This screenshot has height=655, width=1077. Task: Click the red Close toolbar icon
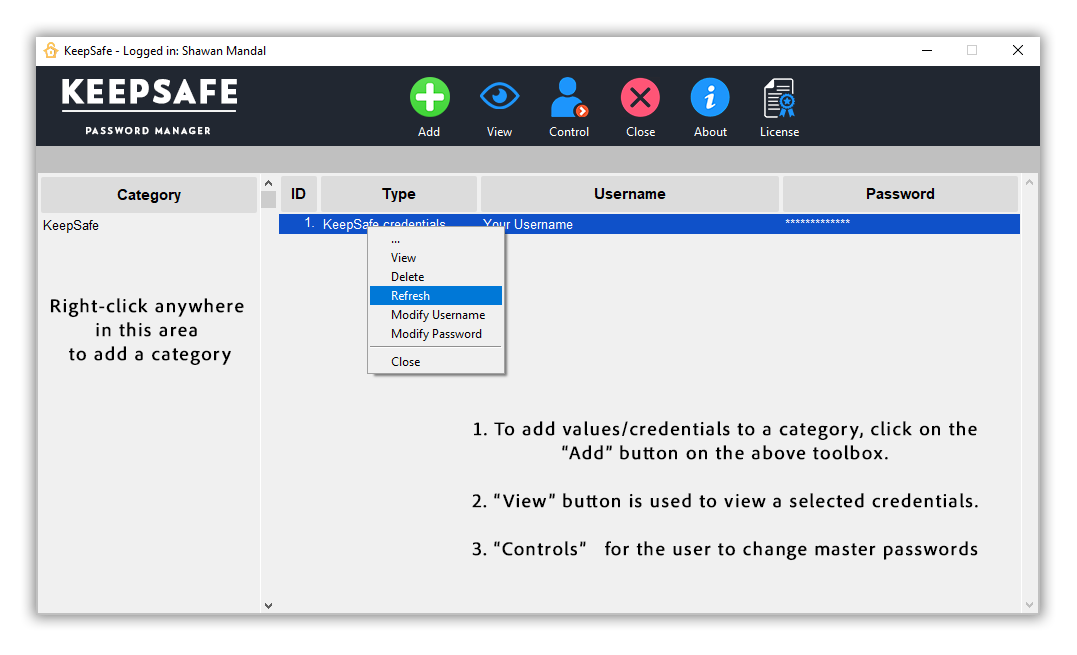pyautogui.click(x=640, y=97)
